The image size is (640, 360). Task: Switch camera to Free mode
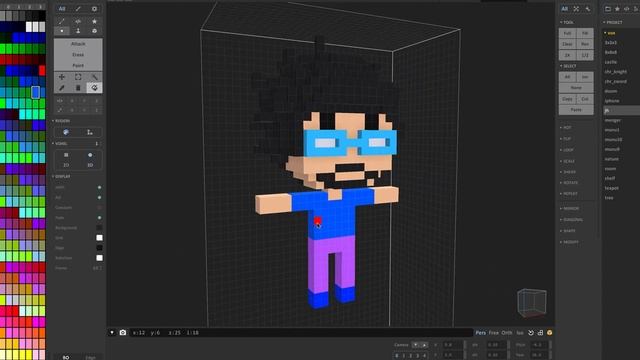point(493,333)
